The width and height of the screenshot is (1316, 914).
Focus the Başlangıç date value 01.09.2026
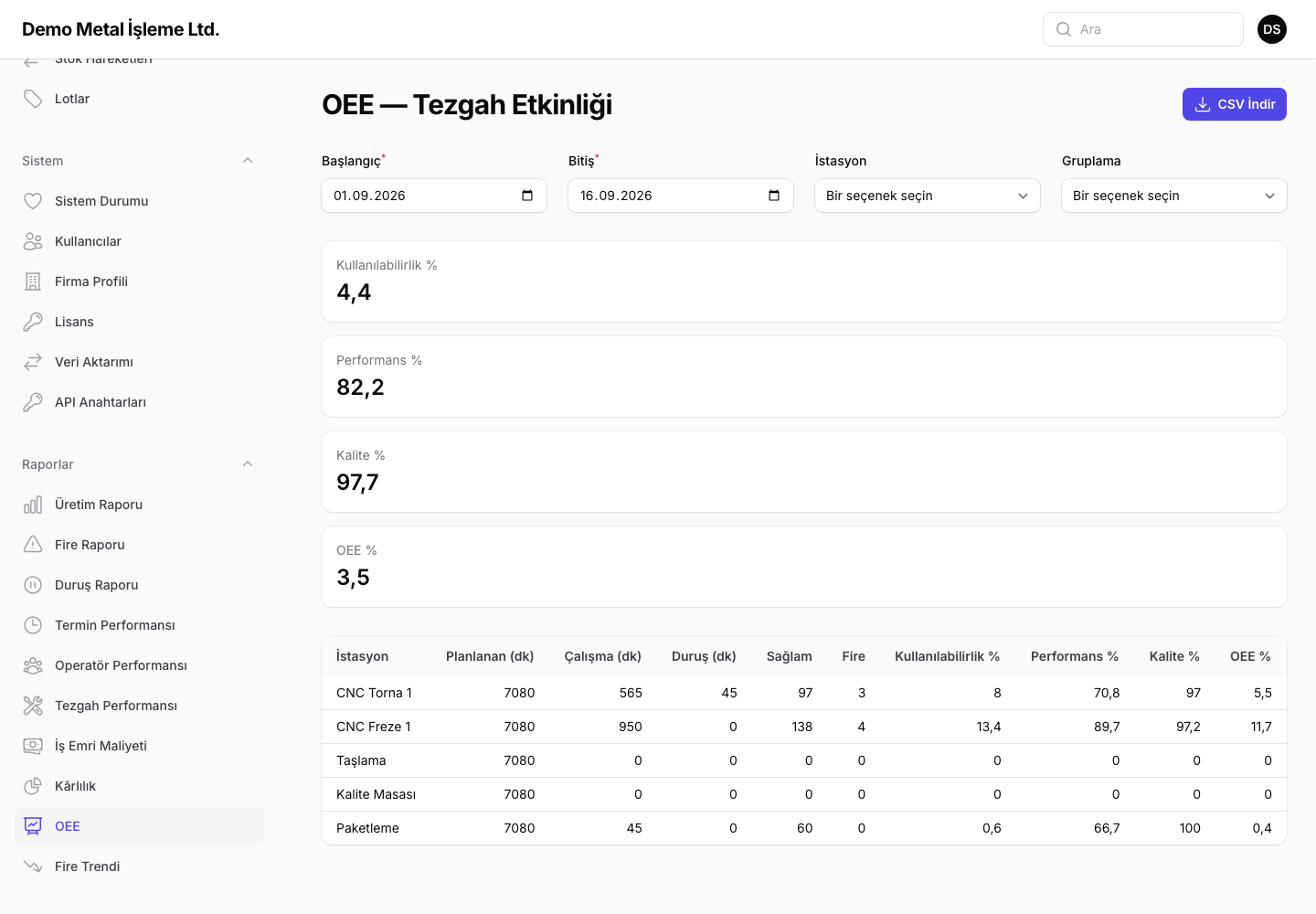click(x=369, y=196)
